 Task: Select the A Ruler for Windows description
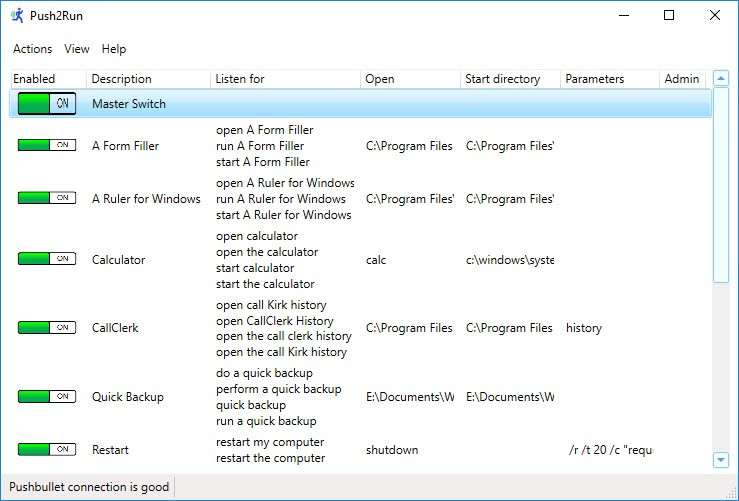tap(146, 198)
